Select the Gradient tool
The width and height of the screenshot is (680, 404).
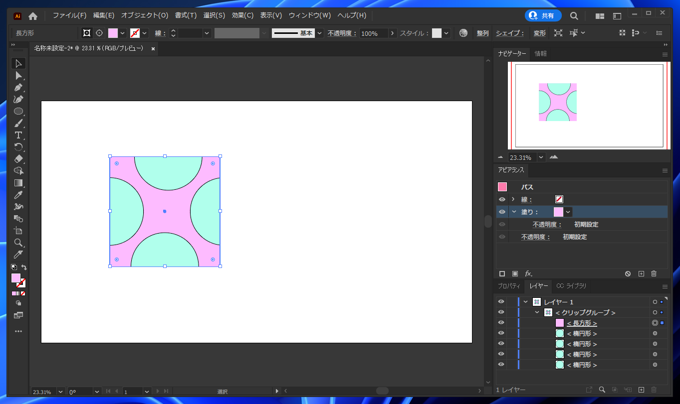coord(18,183)
